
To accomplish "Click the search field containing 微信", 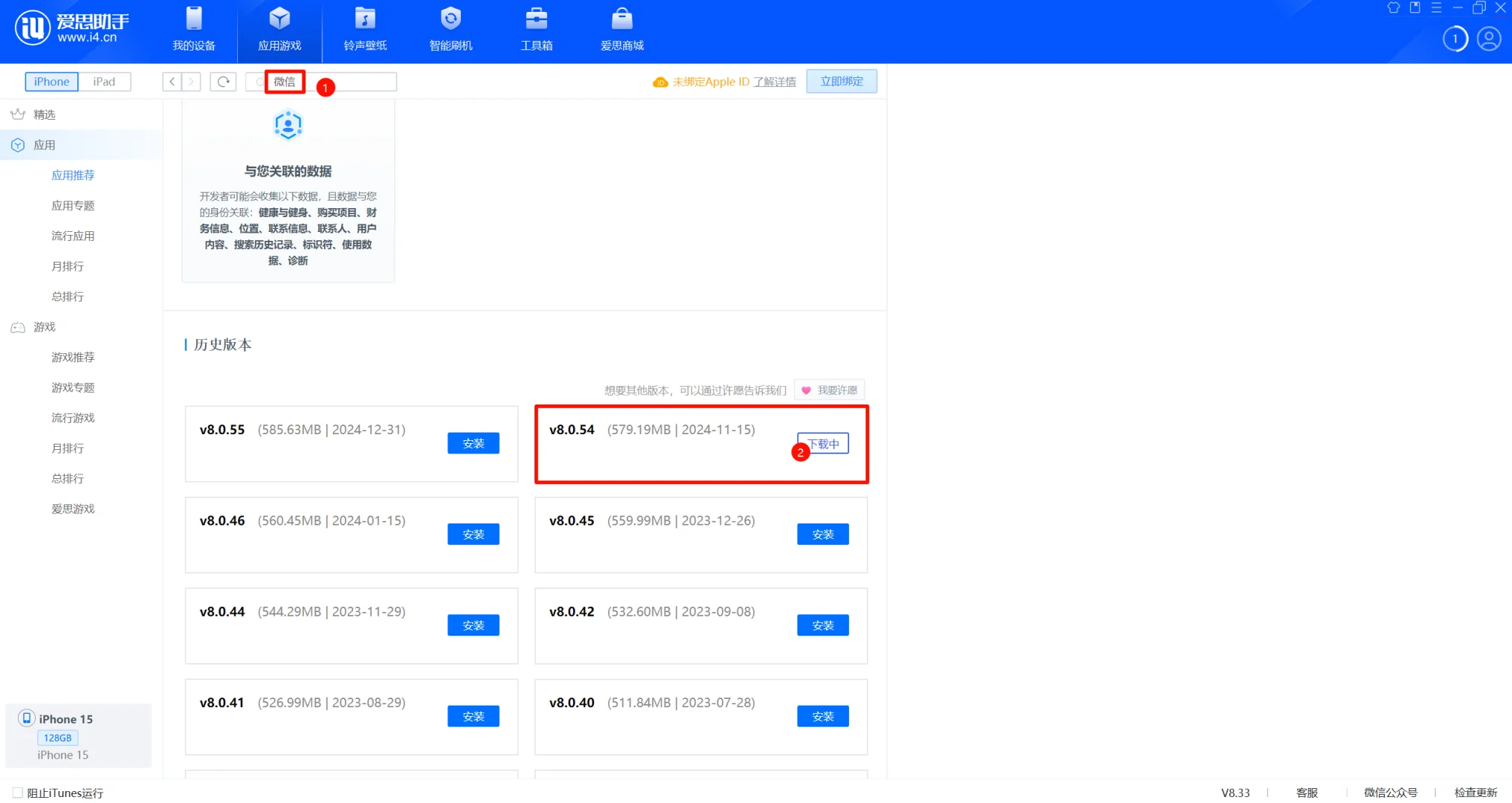I will pos(285,82).
